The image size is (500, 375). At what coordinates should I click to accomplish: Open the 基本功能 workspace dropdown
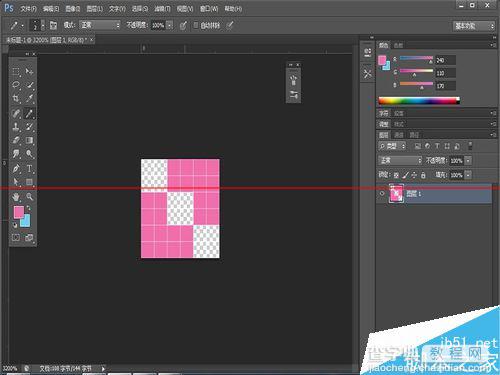pyautogui.click(x=473, y=26)
